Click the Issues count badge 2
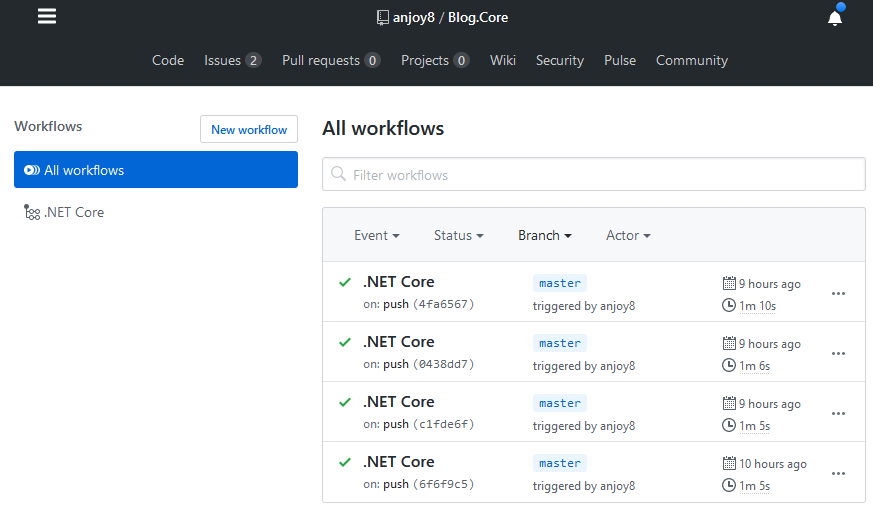Image resolution: width=873 pixels, height=515 pixels. 253,60
